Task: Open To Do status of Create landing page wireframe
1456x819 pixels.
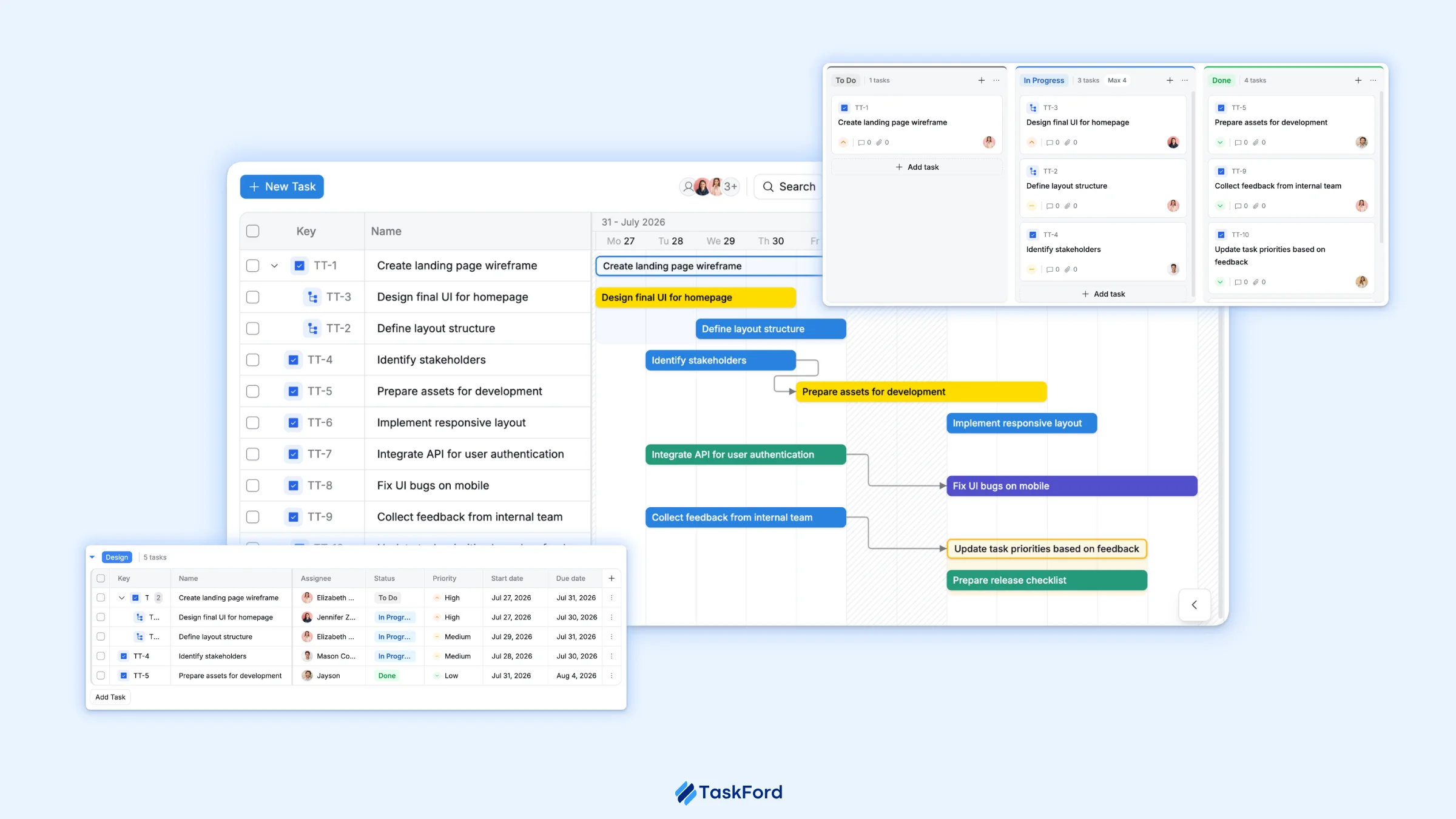Action: (388, 598)
